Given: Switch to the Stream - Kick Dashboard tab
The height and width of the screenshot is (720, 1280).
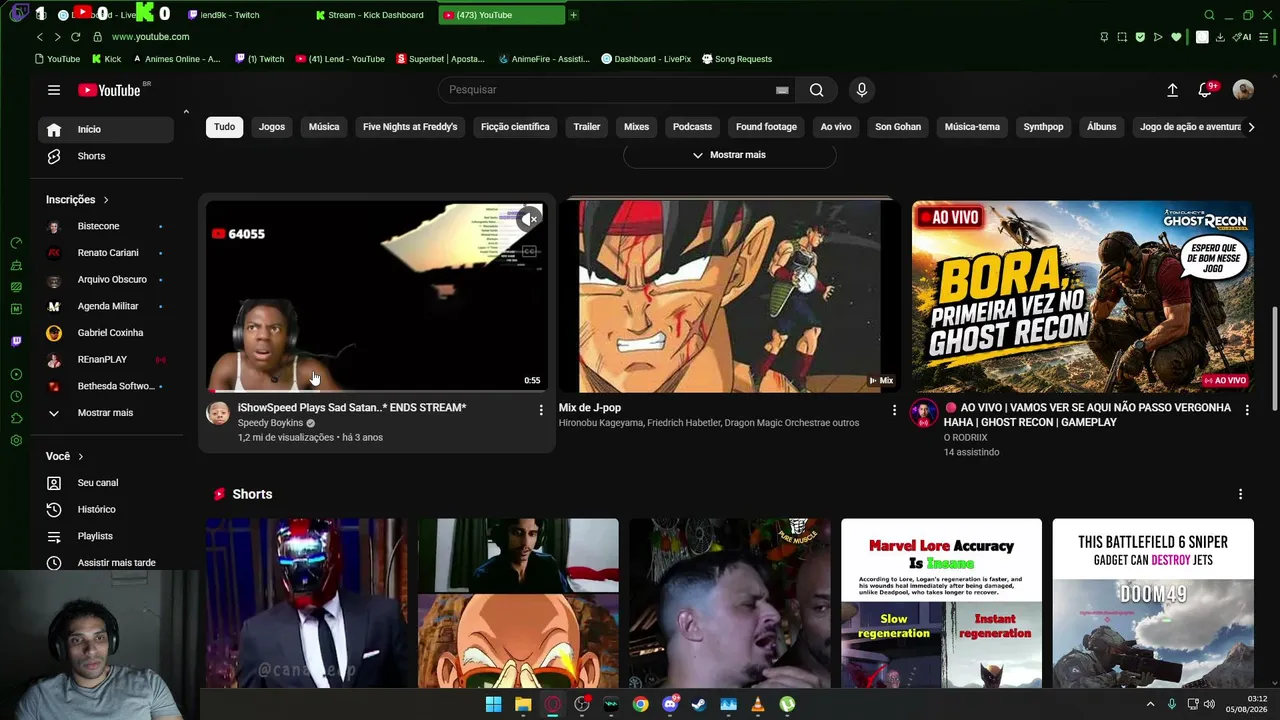Looking at the screenshot, I should pos(370,15).
